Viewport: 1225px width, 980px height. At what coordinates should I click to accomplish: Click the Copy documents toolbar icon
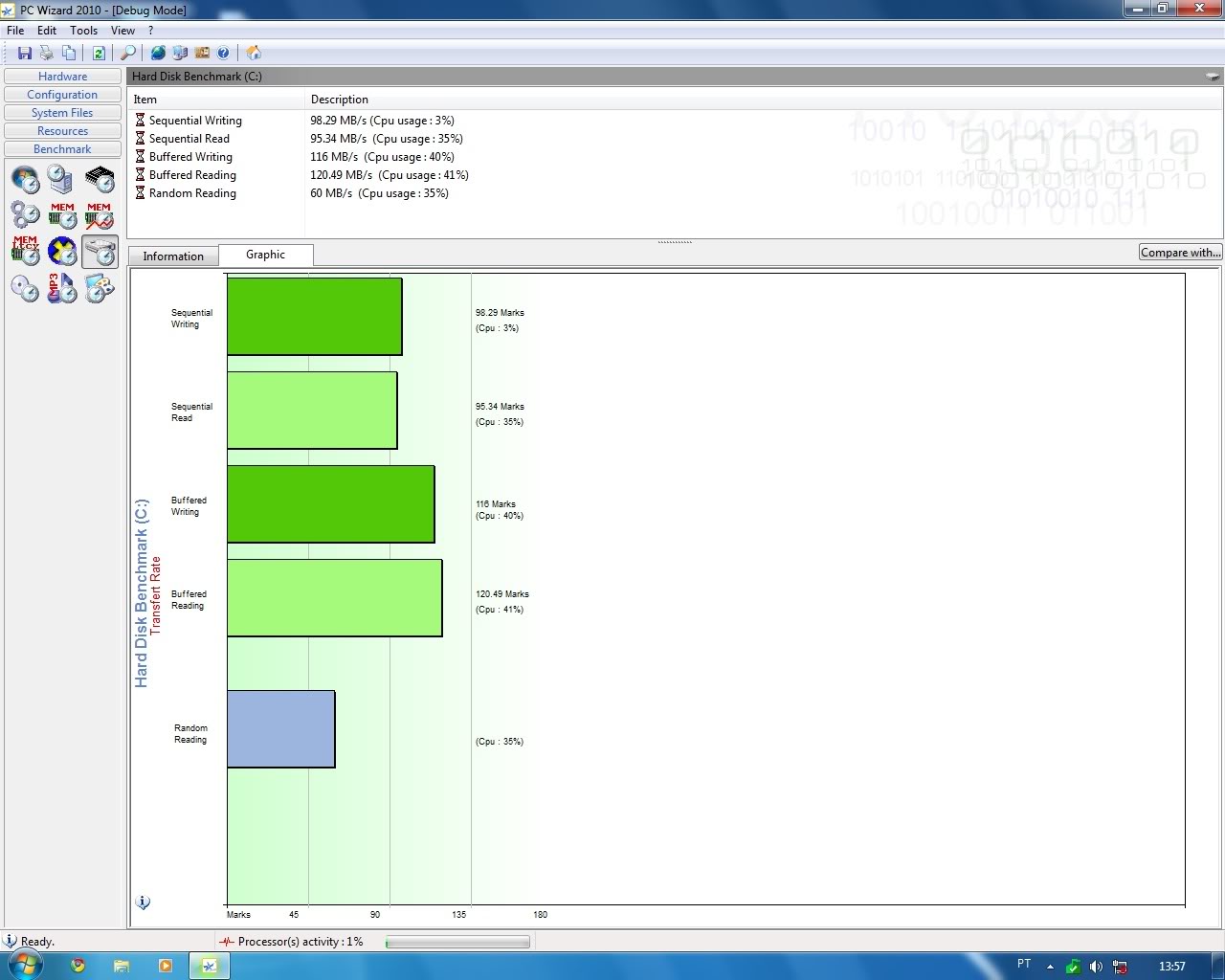coord(69,53)
